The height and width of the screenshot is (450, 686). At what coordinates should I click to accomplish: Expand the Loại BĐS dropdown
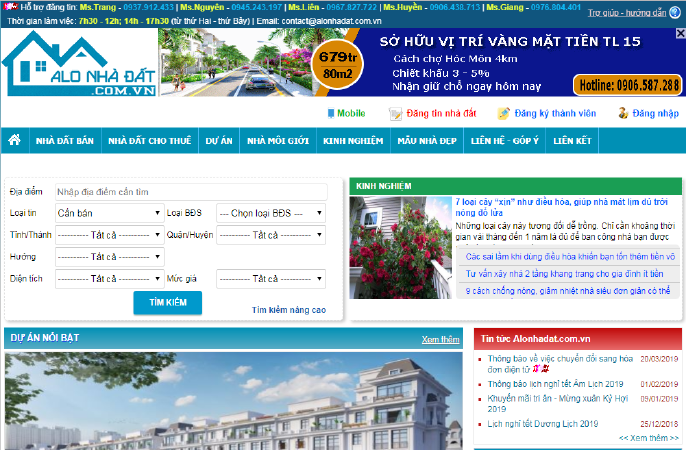pos(271,213)
